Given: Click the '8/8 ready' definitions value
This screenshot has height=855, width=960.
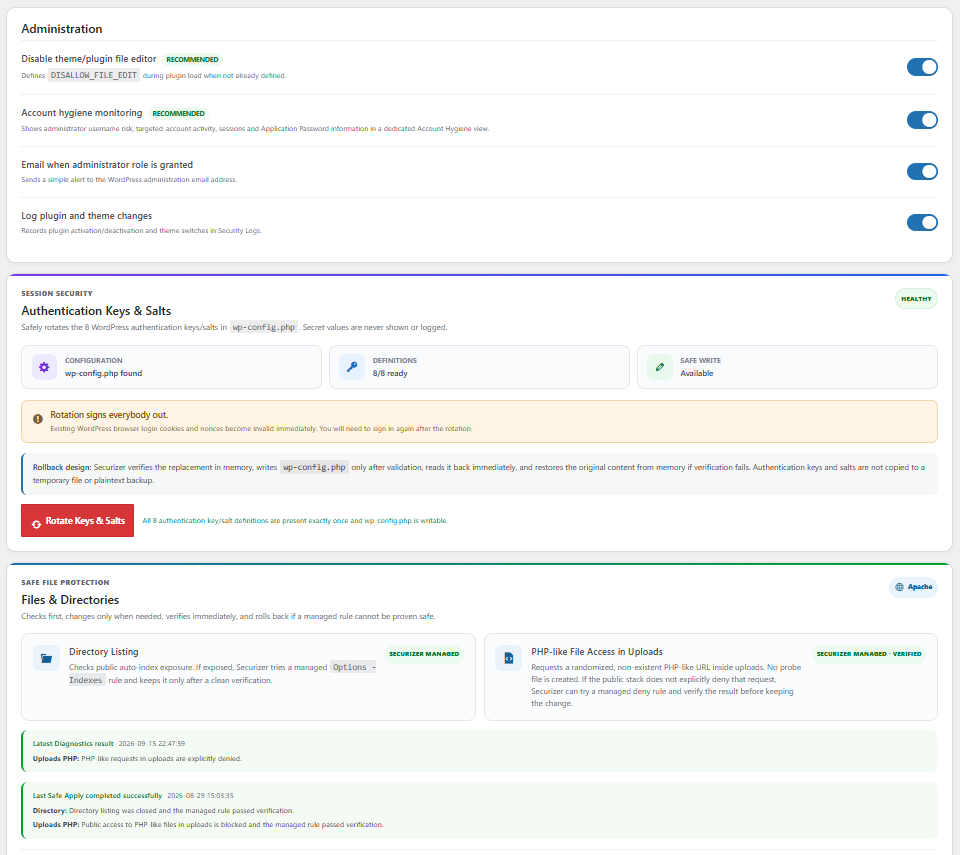Looking at the screenshot, I should click(390, 373).
